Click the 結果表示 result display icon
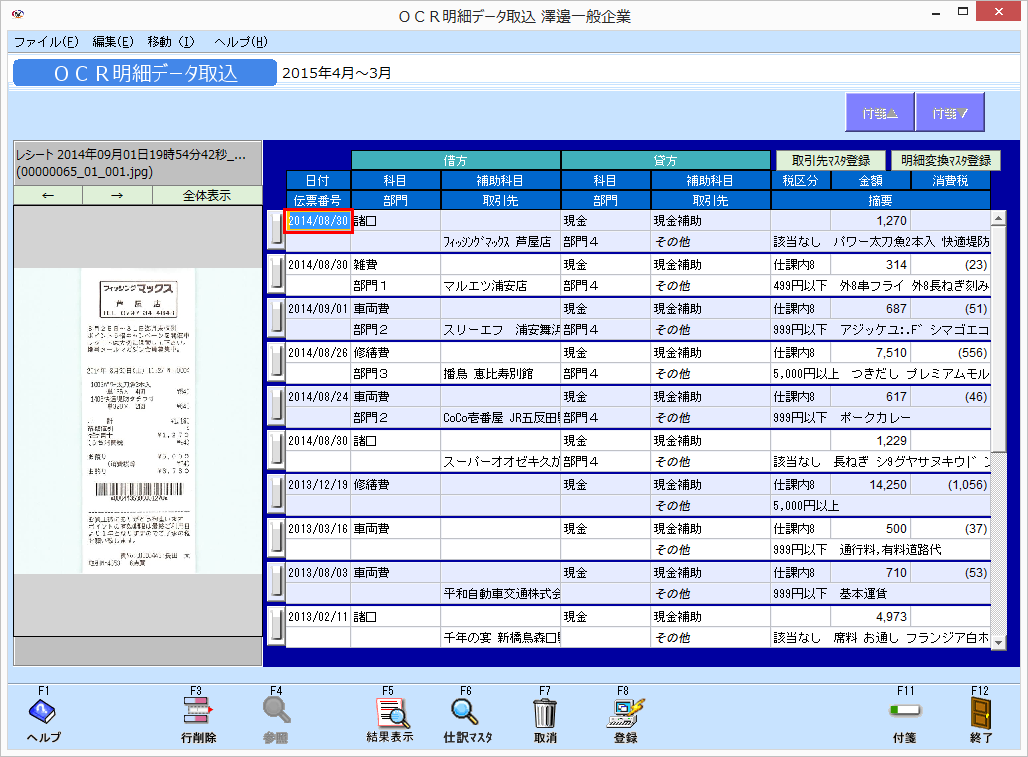Viewport: 1028px width, 757px height. point(386,715)
